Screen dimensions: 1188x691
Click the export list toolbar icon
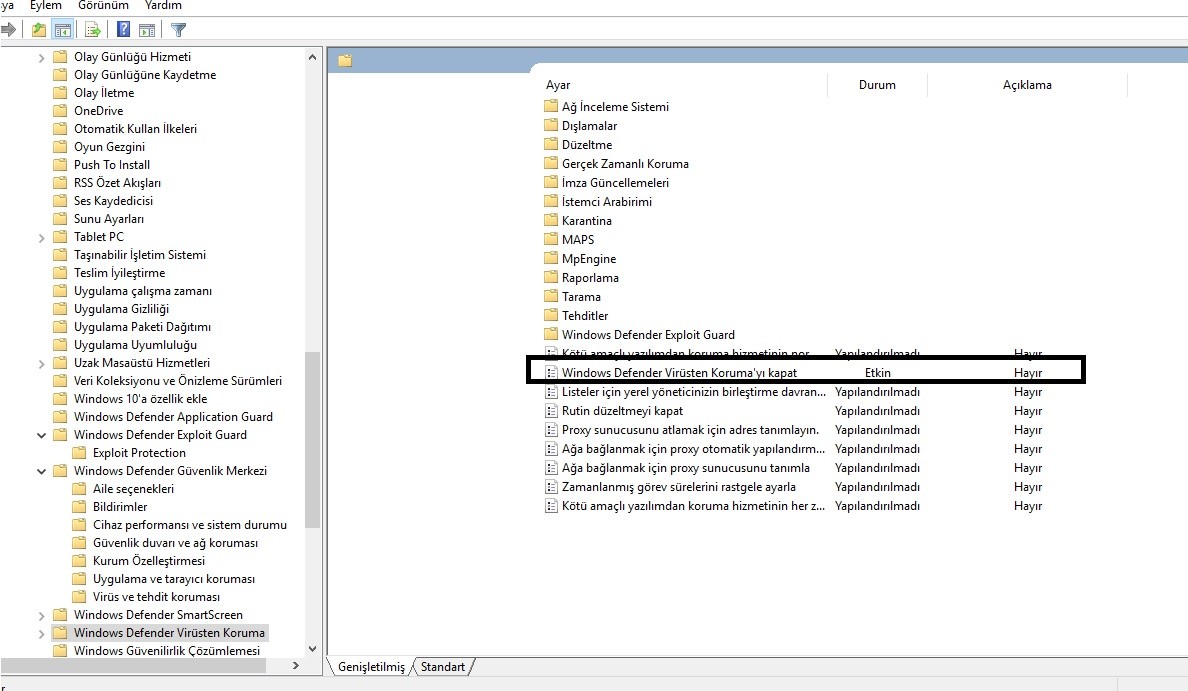[93, 30]
